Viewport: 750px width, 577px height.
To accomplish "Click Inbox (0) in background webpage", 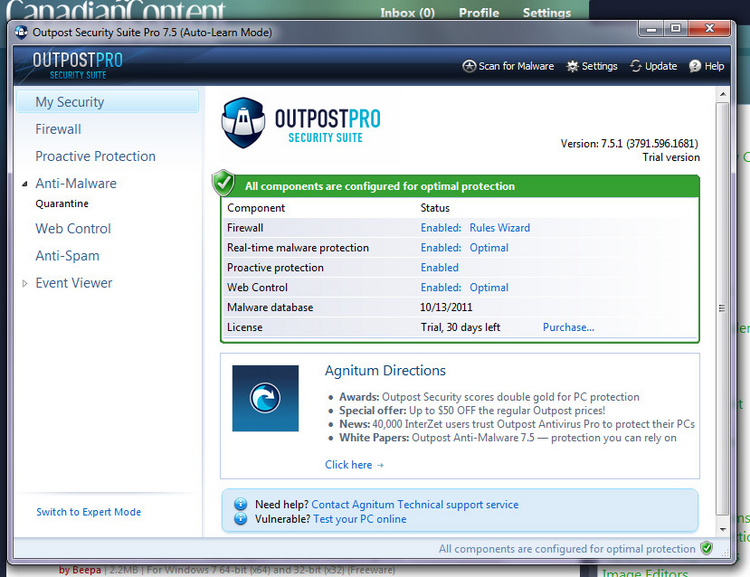I will tap(408, 13).
